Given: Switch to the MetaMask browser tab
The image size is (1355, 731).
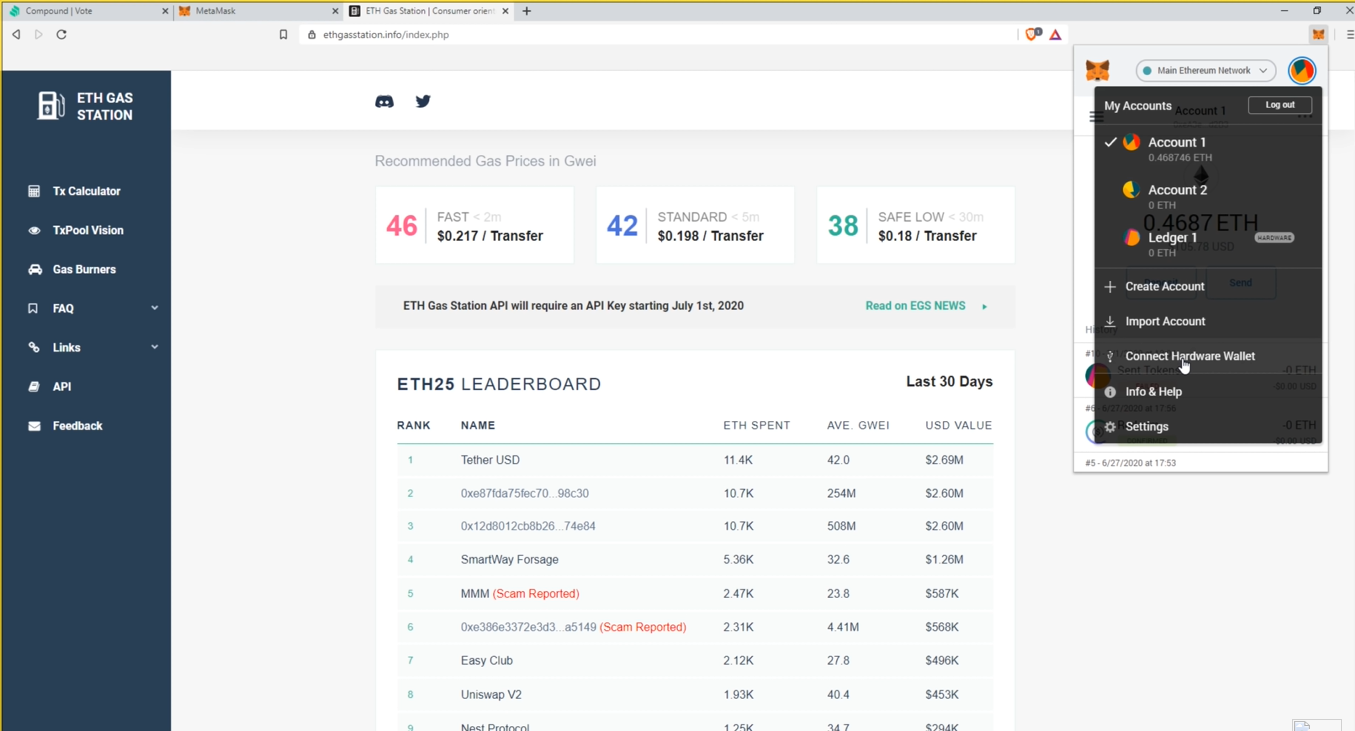Looking at the screenshot, I should [258, 11].
